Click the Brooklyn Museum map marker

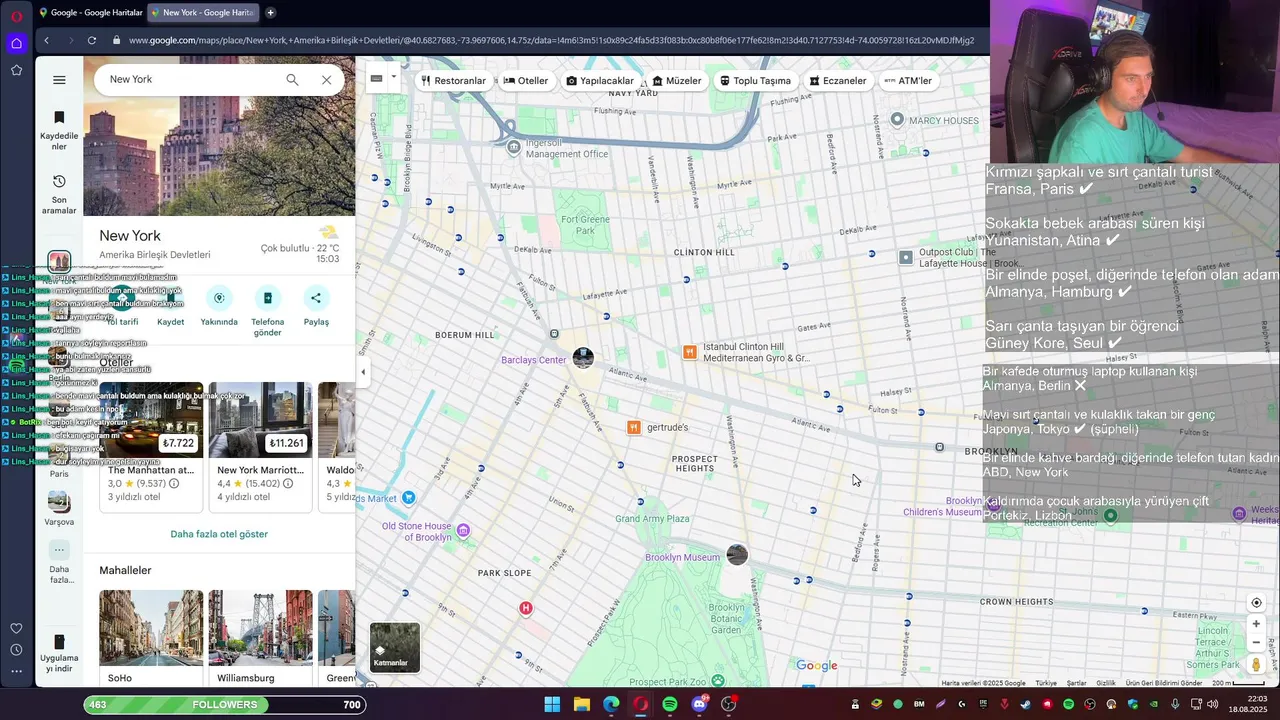point(737,555)
